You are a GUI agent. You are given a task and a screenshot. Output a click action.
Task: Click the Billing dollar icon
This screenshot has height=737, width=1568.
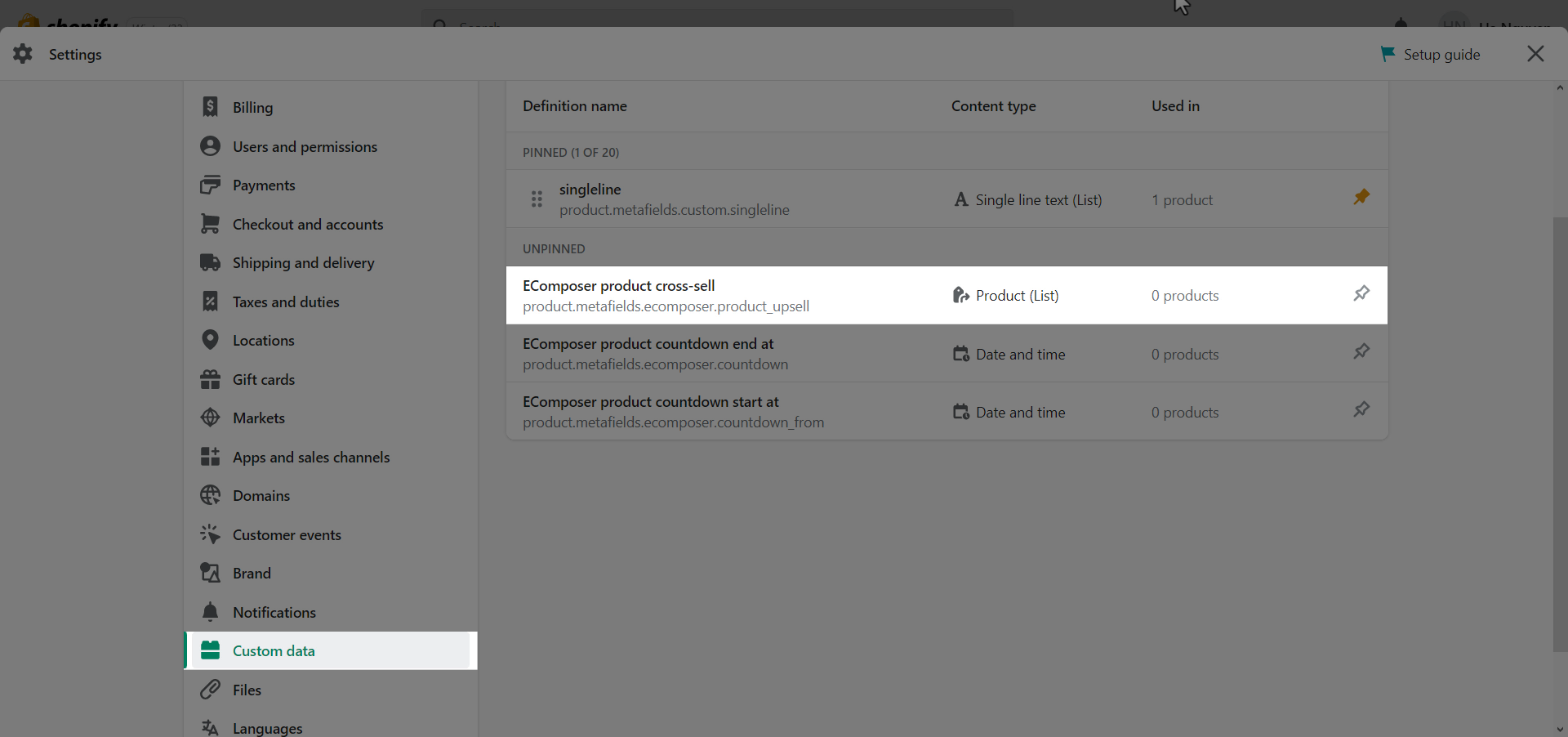click(x=210, y=107)
